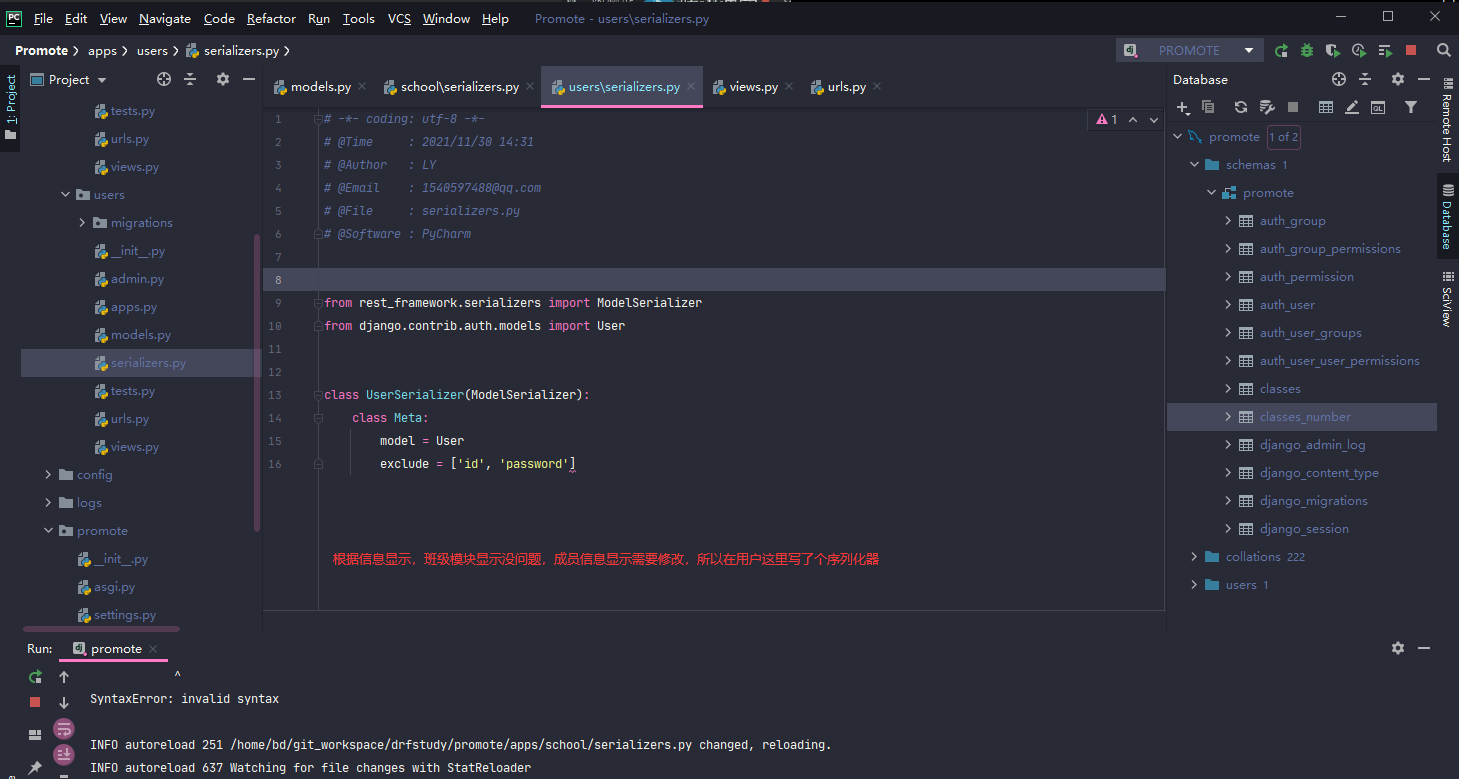The image size is (1459, 779).
Task: Restore the Run window layout
Action: 35,734
